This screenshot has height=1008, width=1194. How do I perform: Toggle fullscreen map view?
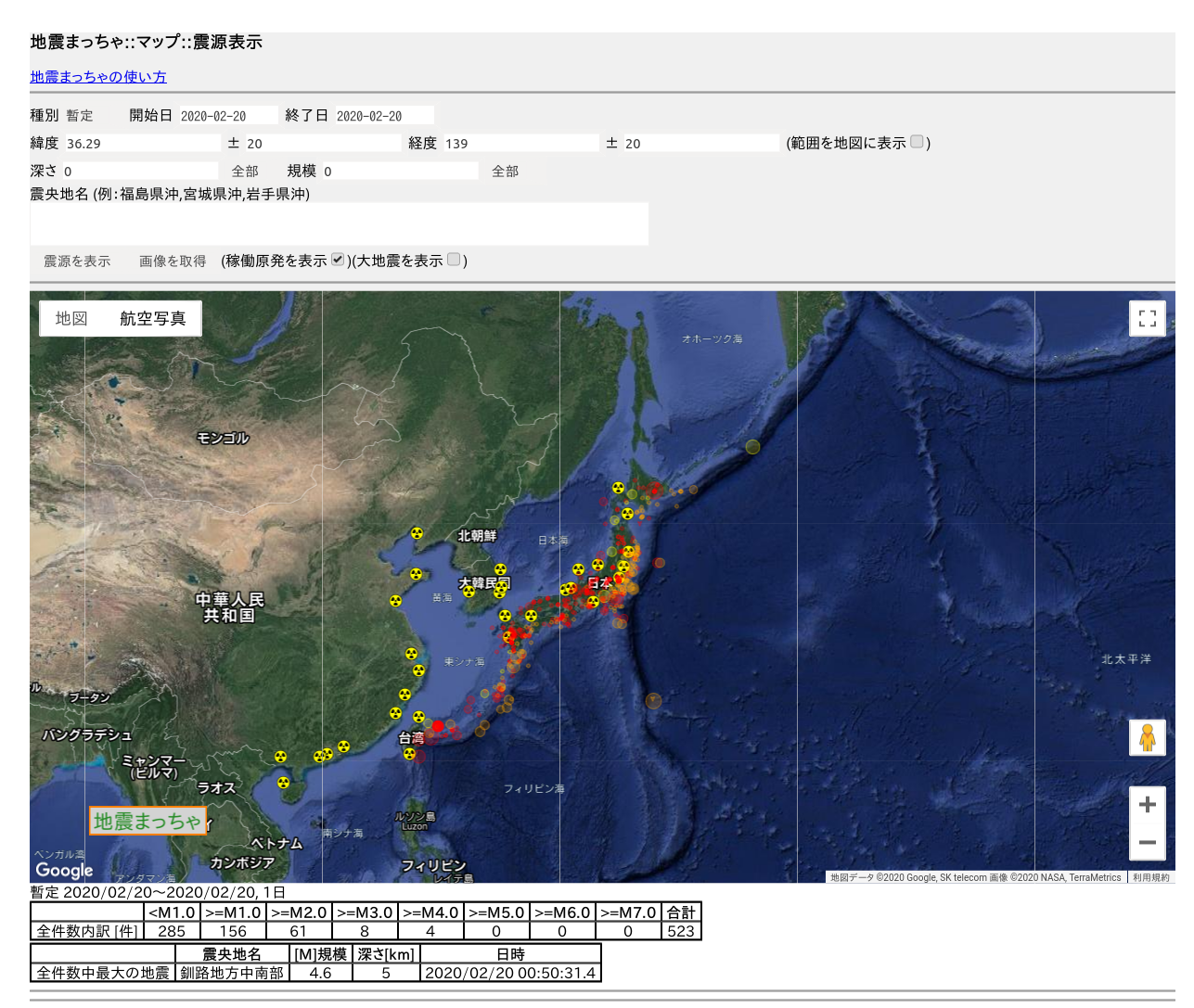[1147, 318]
